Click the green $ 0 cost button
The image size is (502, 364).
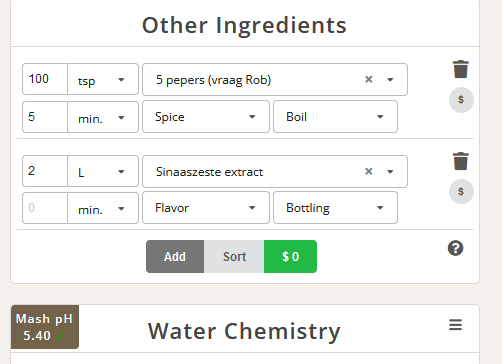coord(290,256)
